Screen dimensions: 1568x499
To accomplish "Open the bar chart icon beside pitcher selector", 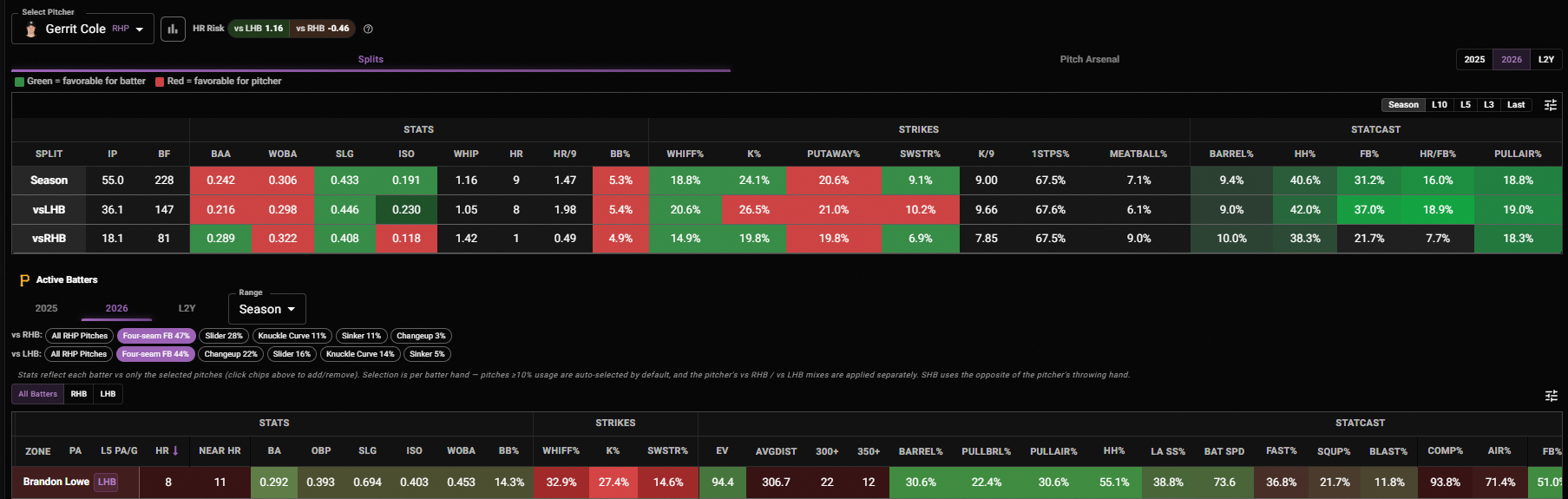I will [x=173, y=29].
